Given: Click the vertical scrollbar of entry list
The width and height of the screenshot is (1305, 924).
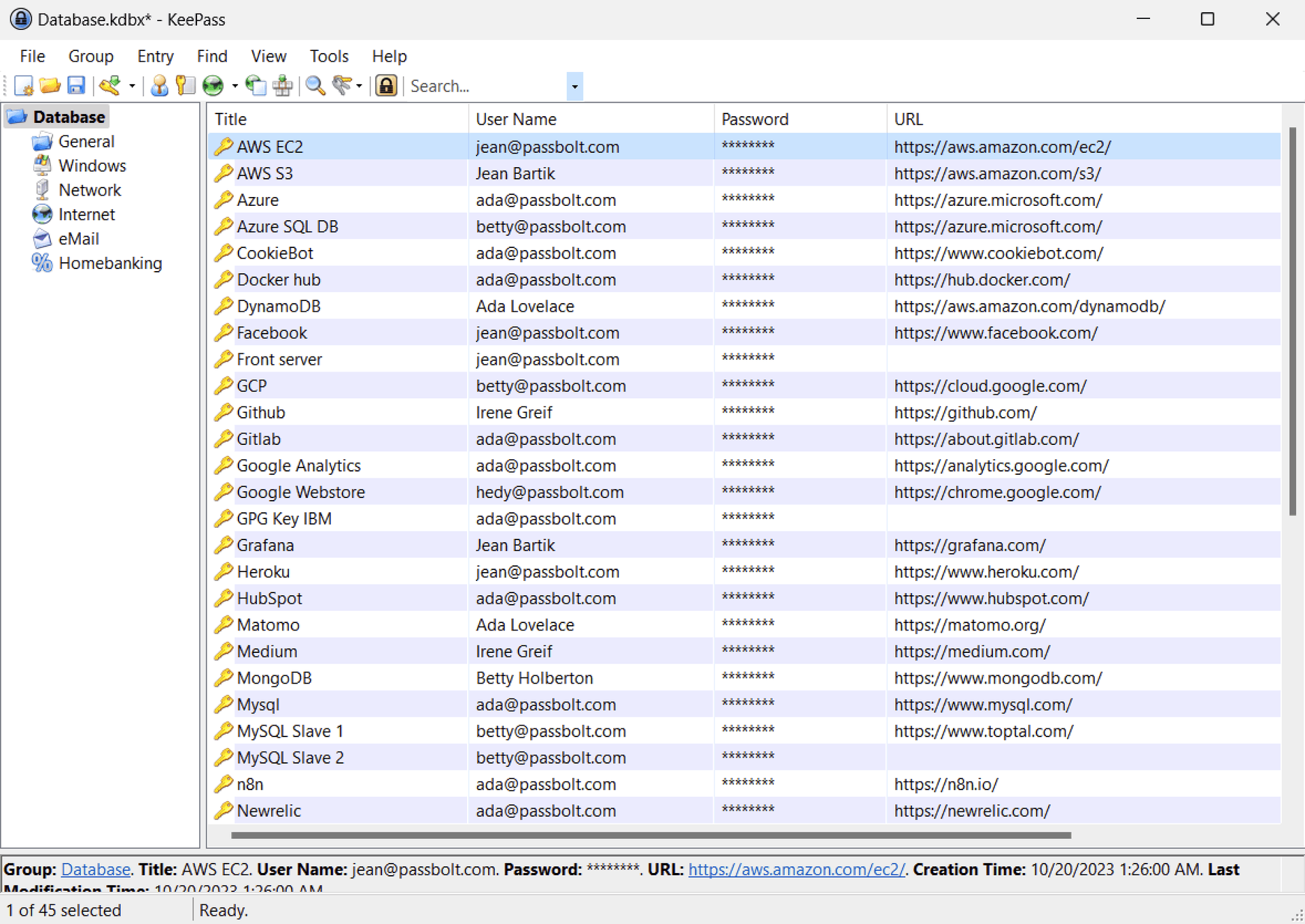Looking at the screenshot, I should point(1292,321).
